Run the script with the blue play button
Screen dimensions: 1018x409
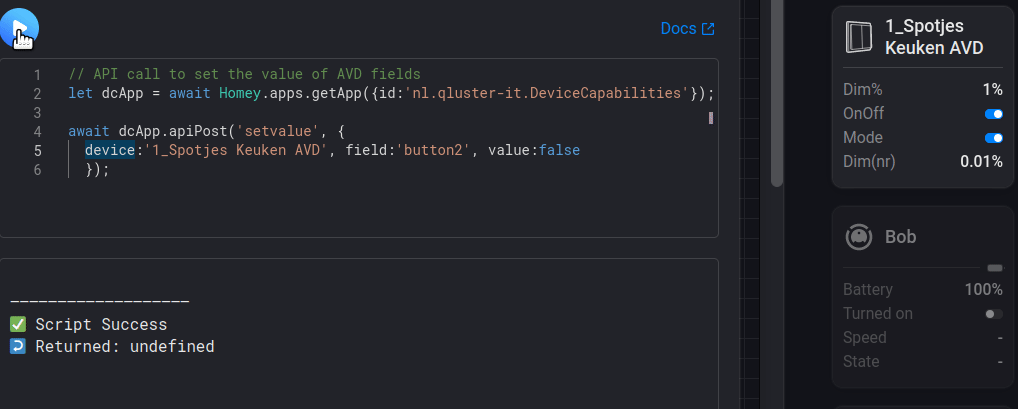tap(19, 29)
